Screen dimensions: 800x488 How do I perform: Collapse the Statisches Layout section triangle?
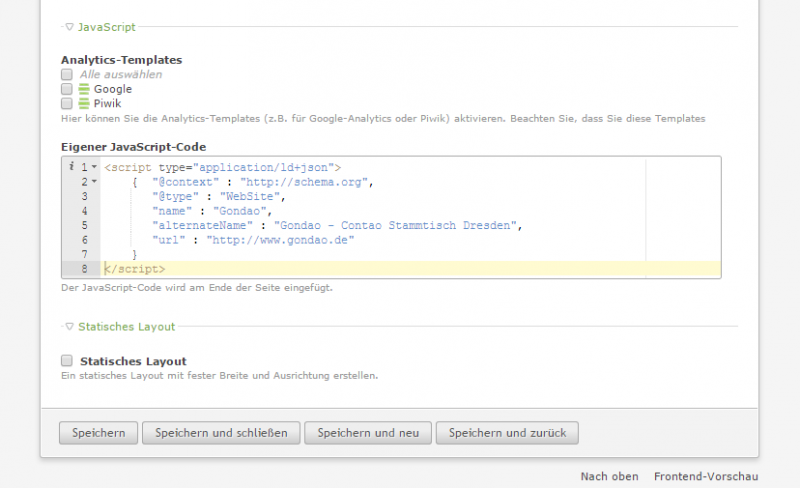point(69,327)
